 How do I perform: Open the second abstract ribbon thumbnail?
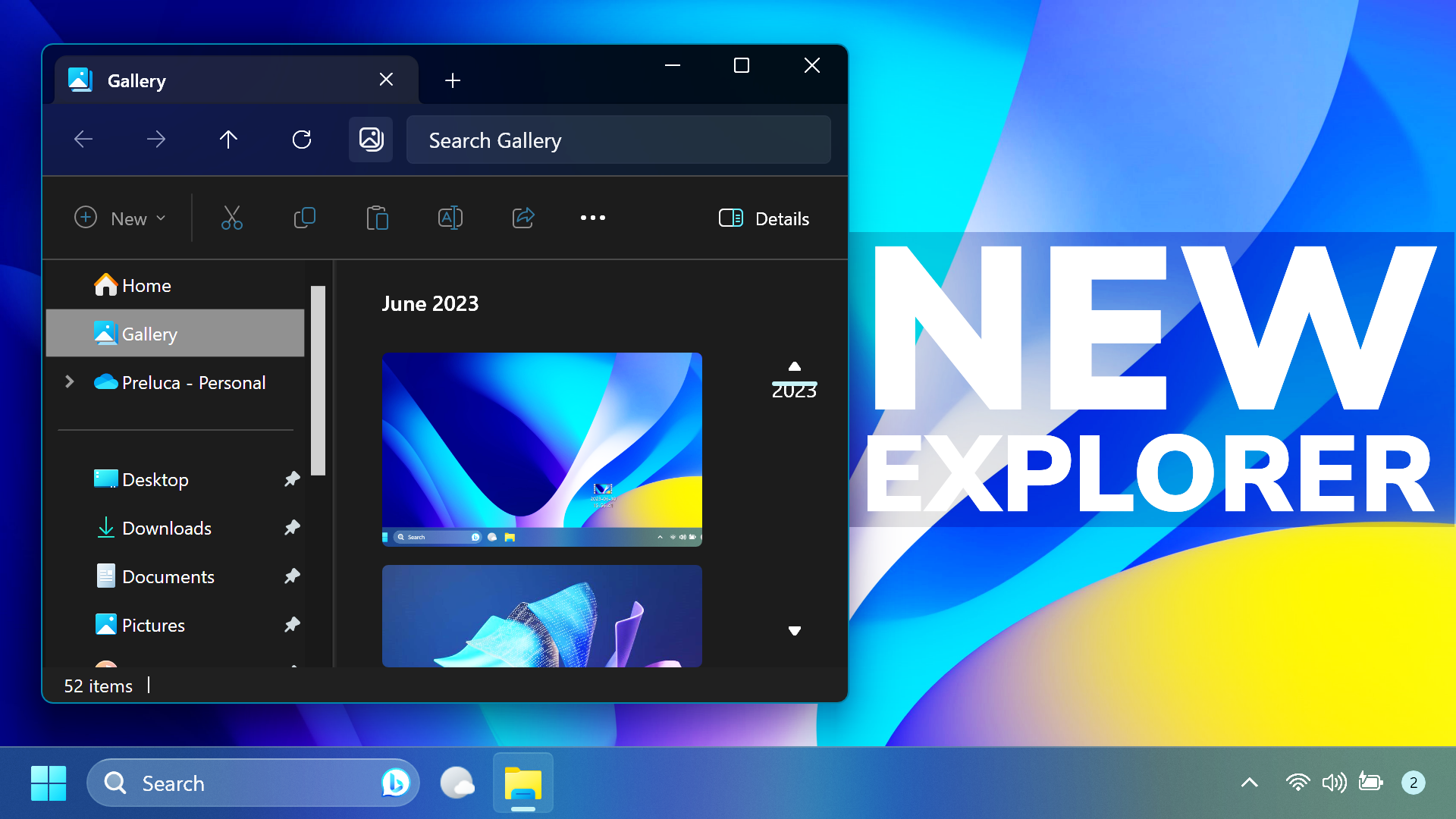tap(542, 616)
